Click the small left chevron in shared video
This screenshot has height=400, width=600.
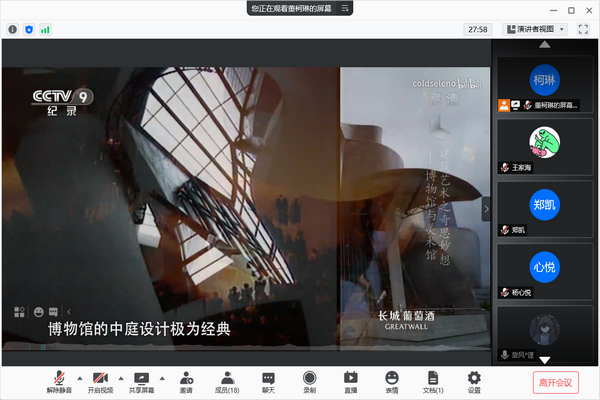69,312
